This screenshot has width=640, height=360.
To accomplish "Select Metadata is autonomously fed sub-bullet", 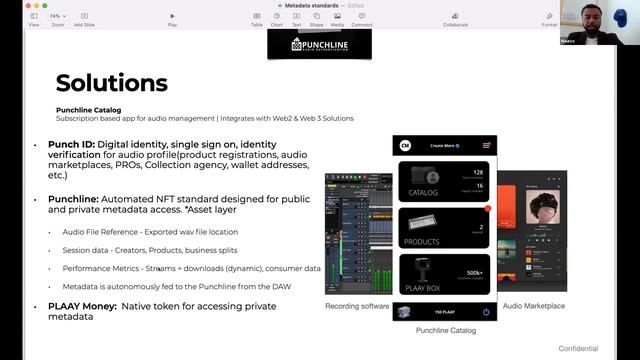I will [x=177, y=287].
